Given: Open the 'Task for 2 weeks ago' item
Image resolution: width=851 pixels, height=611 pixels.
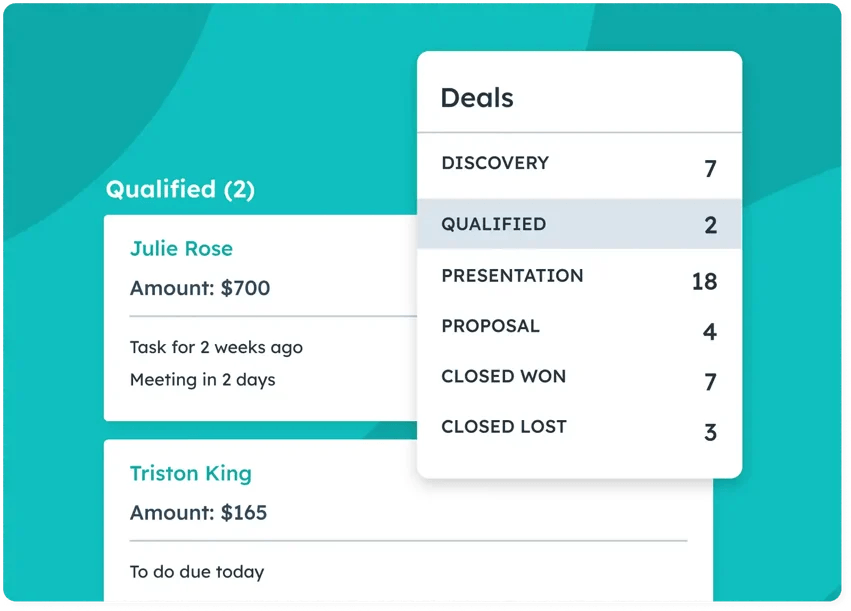Looking at the screenshot, I should 216,347.
